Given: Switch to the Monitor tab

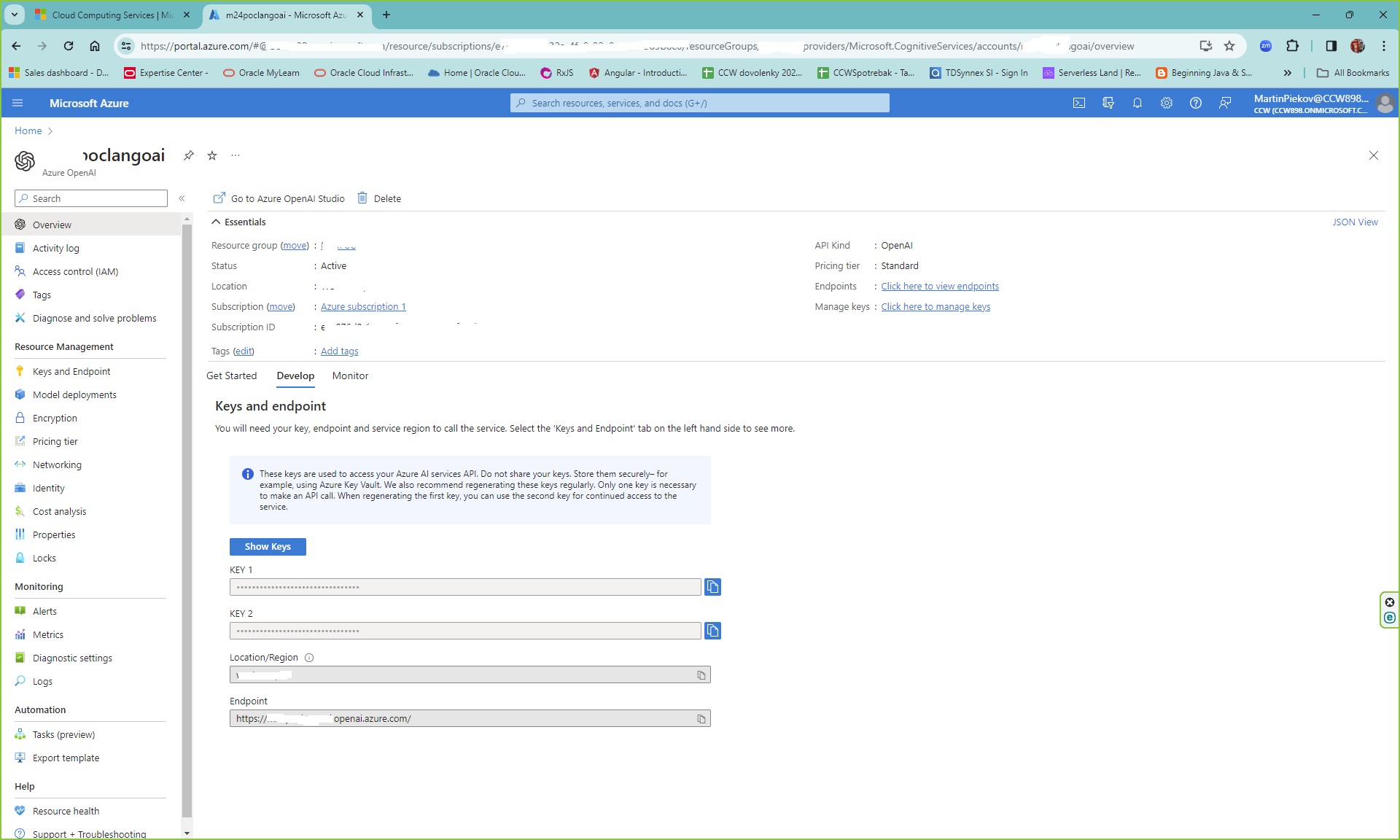Looking at the screenshot, I should pos(350,376).
